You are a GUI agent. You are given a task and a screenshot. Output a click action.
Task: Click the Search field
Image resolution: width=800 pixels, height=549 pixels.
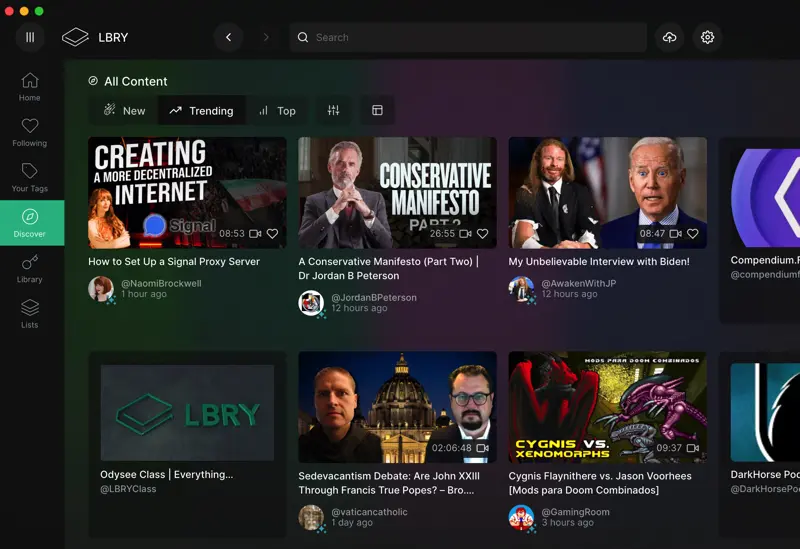[468, 37]
